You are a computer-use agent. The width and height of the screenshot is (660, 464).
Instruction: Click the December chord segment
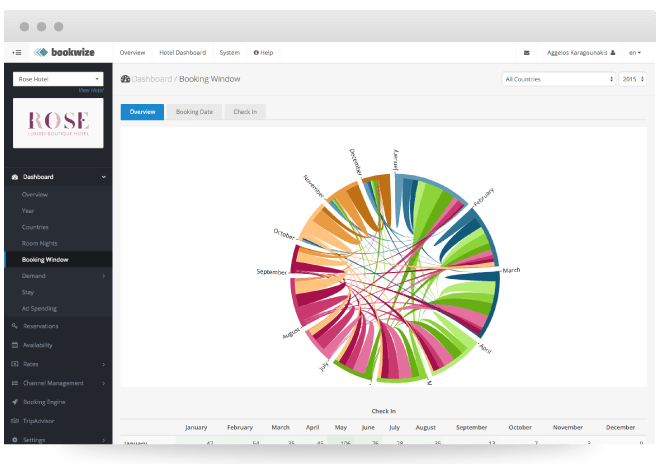click(x=376, y=178)
